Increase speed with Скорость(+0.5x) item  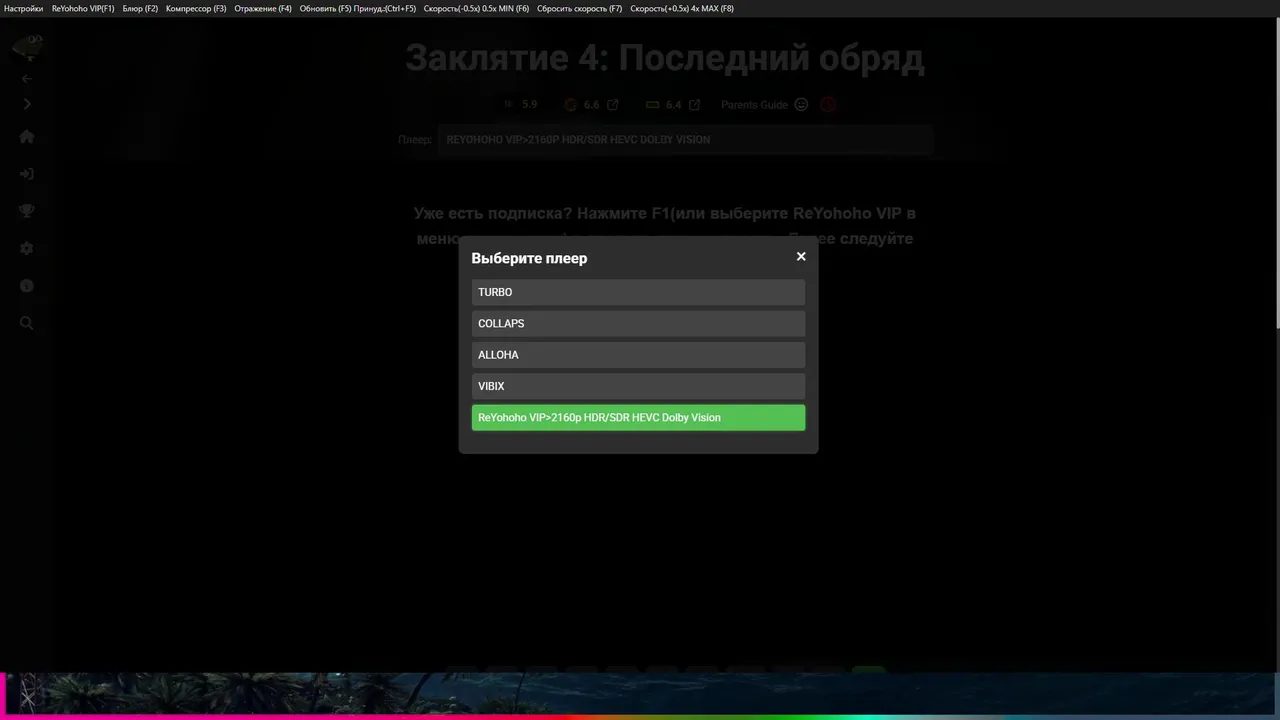[x=682, y=8]
